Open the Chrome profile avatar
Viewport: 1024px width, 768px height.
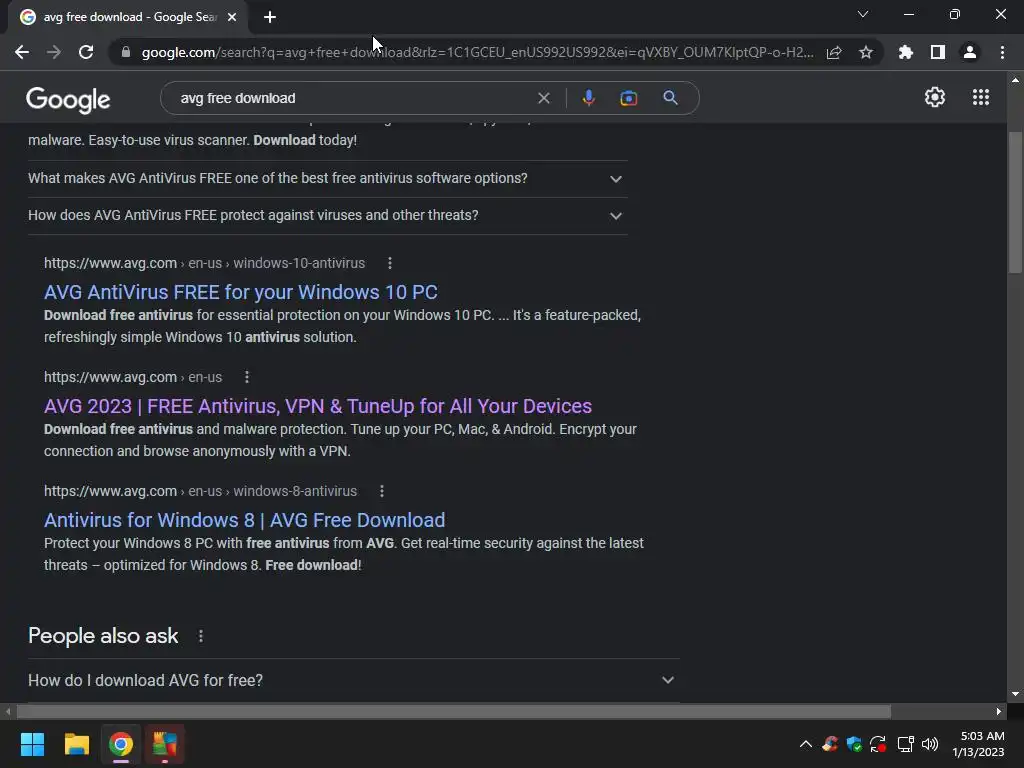(970, 52)
